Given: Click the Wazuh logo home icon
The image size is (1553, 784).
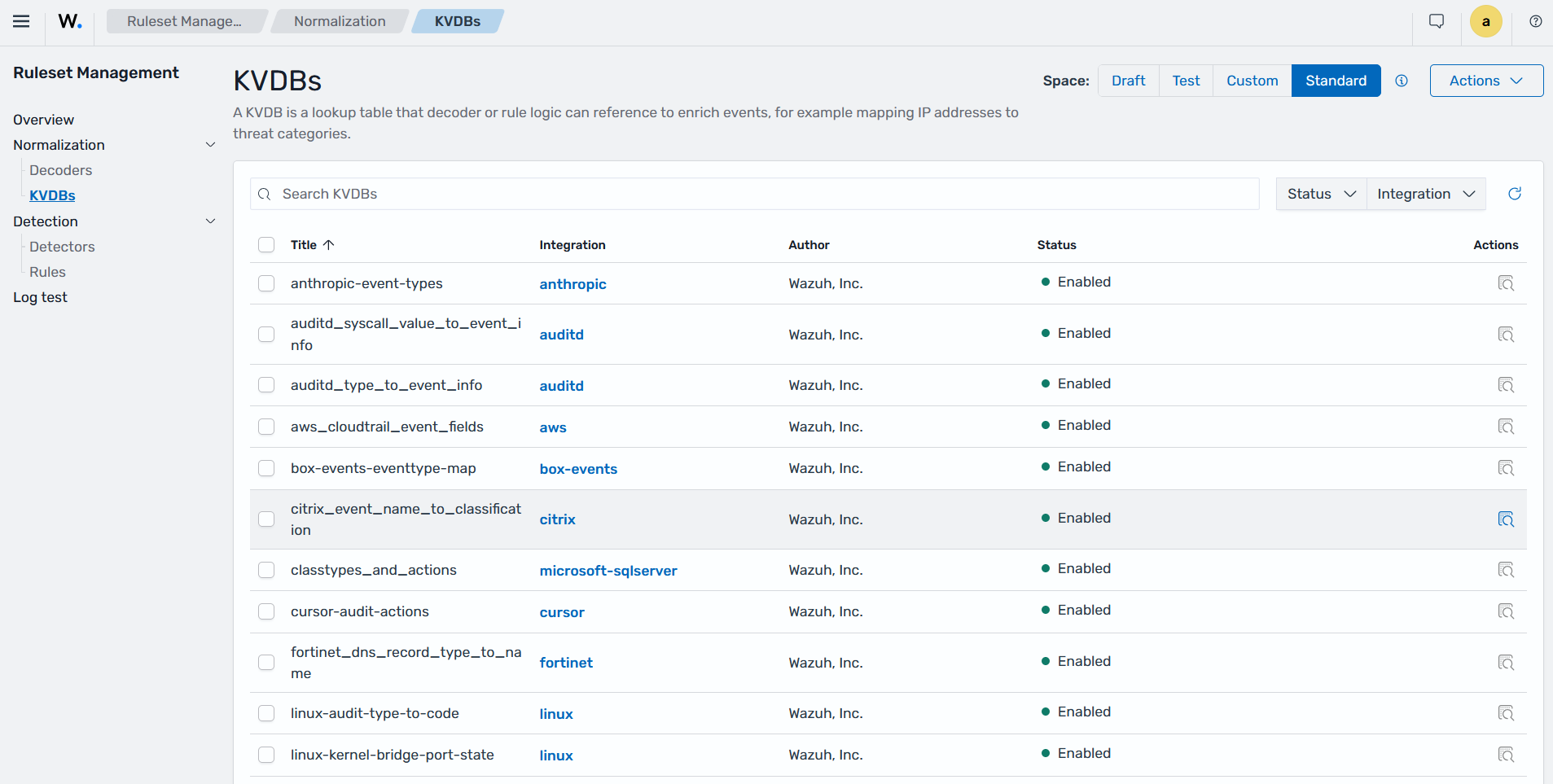Looking at the screenshot, I should coord(70,21).
